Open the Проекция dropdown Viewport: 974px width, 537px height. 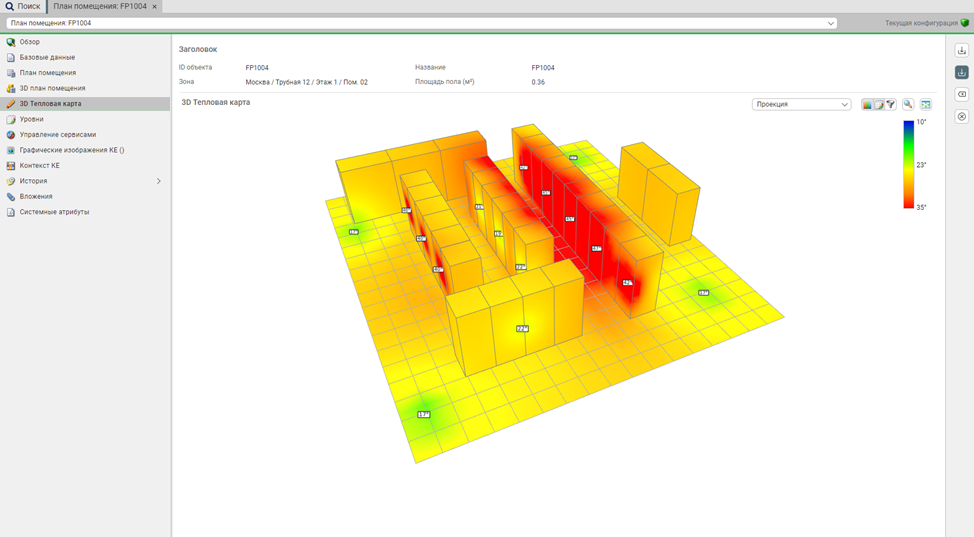click(801, 104)
